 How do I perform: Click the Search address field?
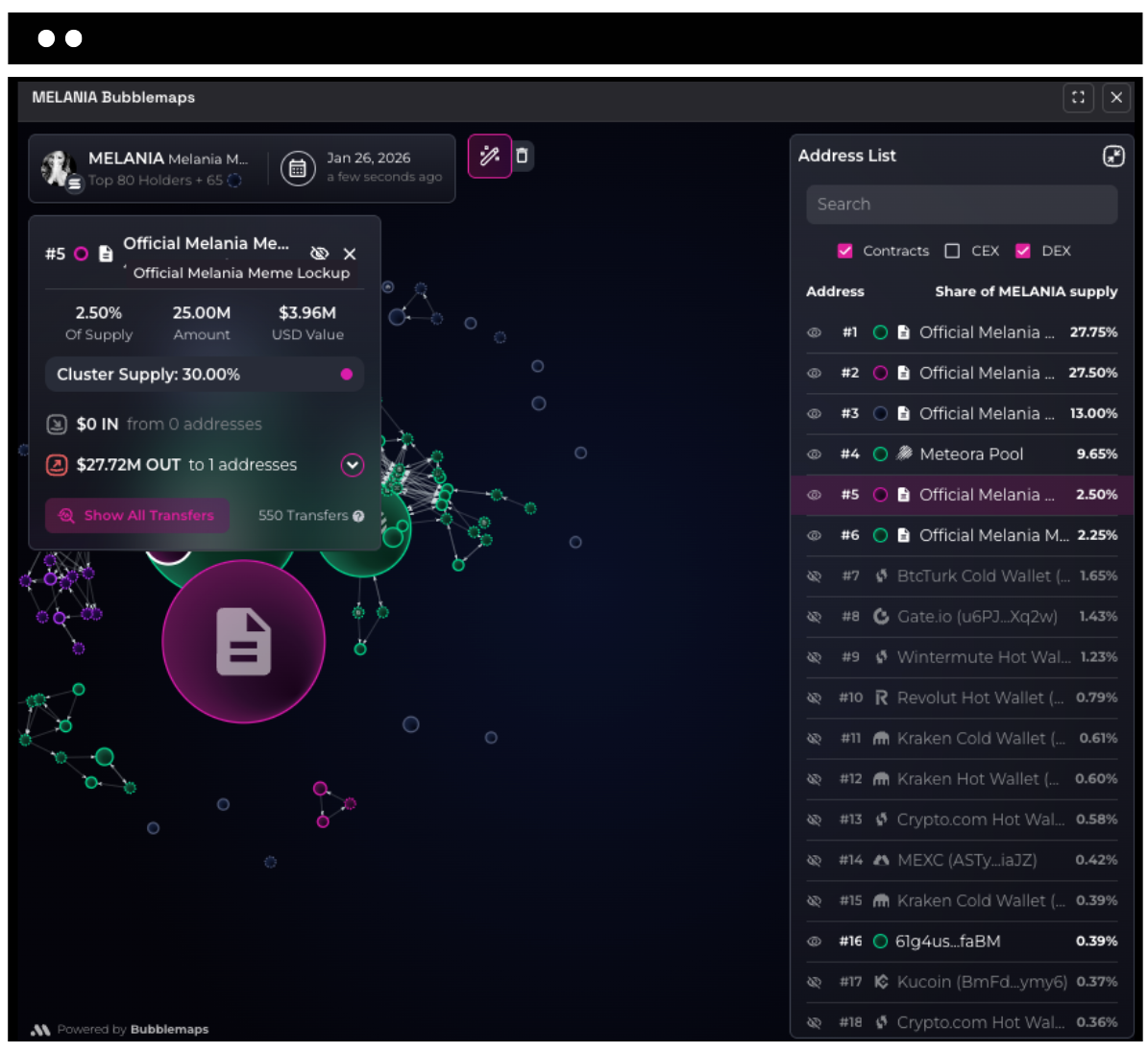click(x=962, y=205)
